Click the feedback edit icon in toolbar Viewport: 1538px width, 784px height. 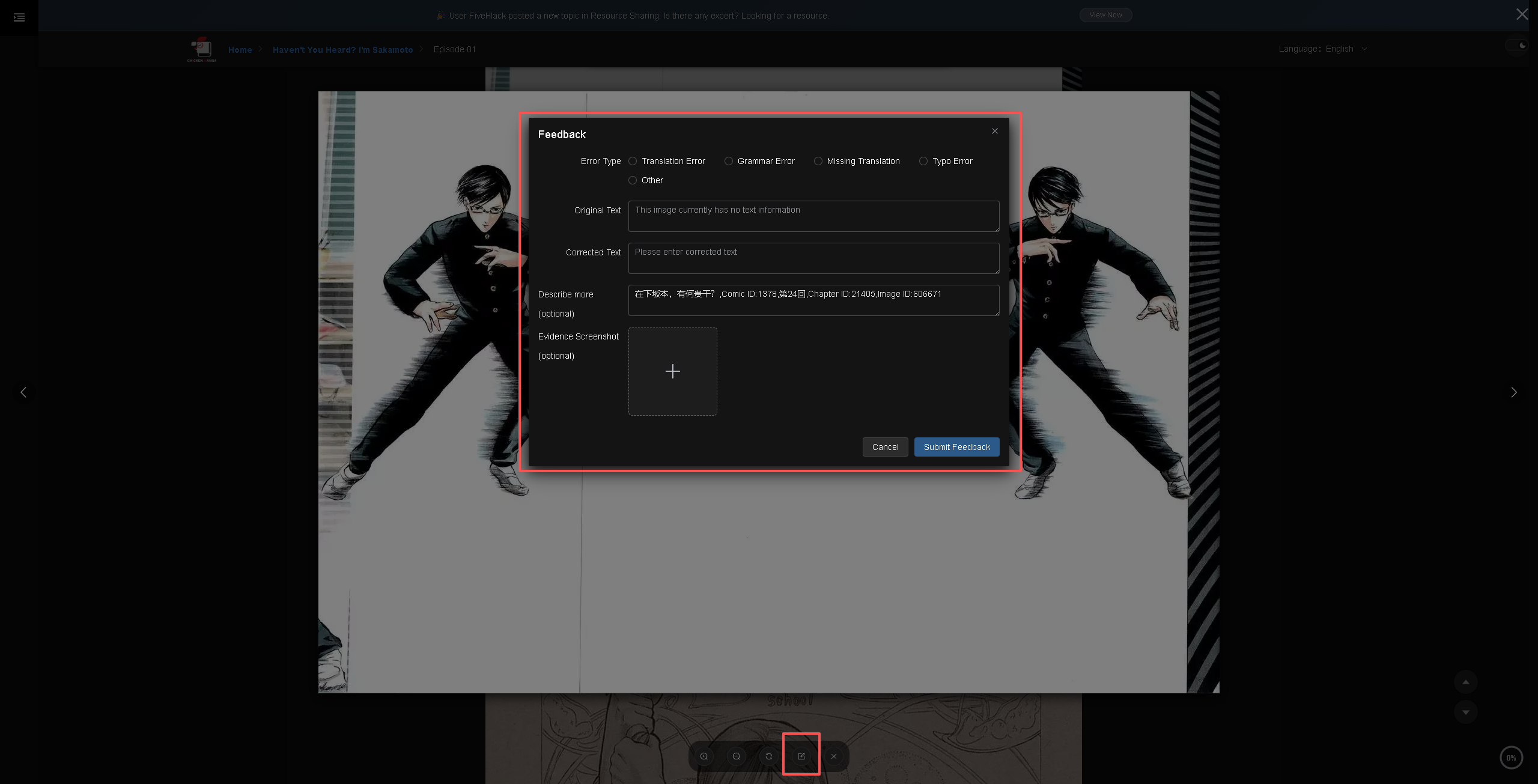[x=801, y=756]
